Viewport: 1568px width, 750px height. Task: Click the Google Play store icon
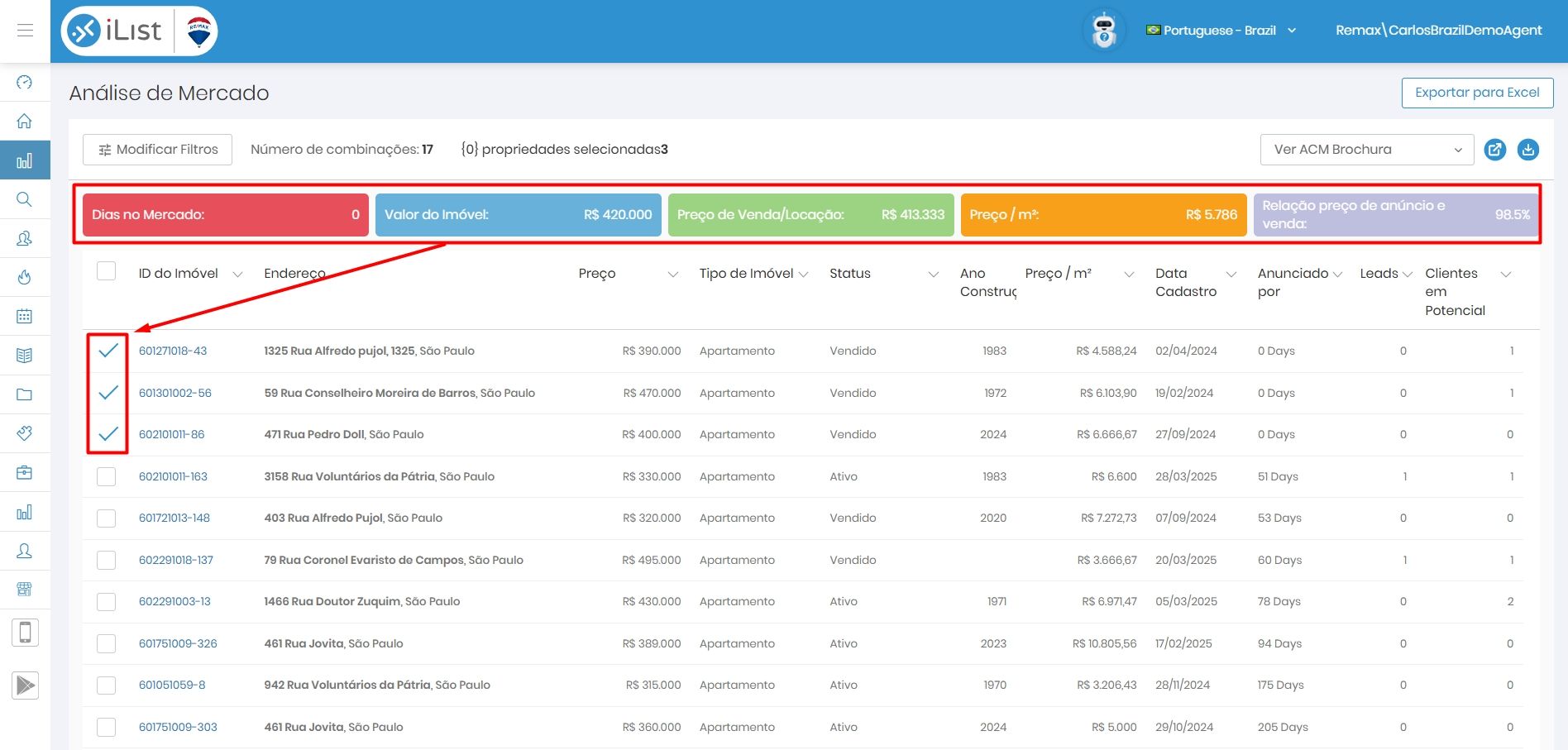(x=25, y=685)
